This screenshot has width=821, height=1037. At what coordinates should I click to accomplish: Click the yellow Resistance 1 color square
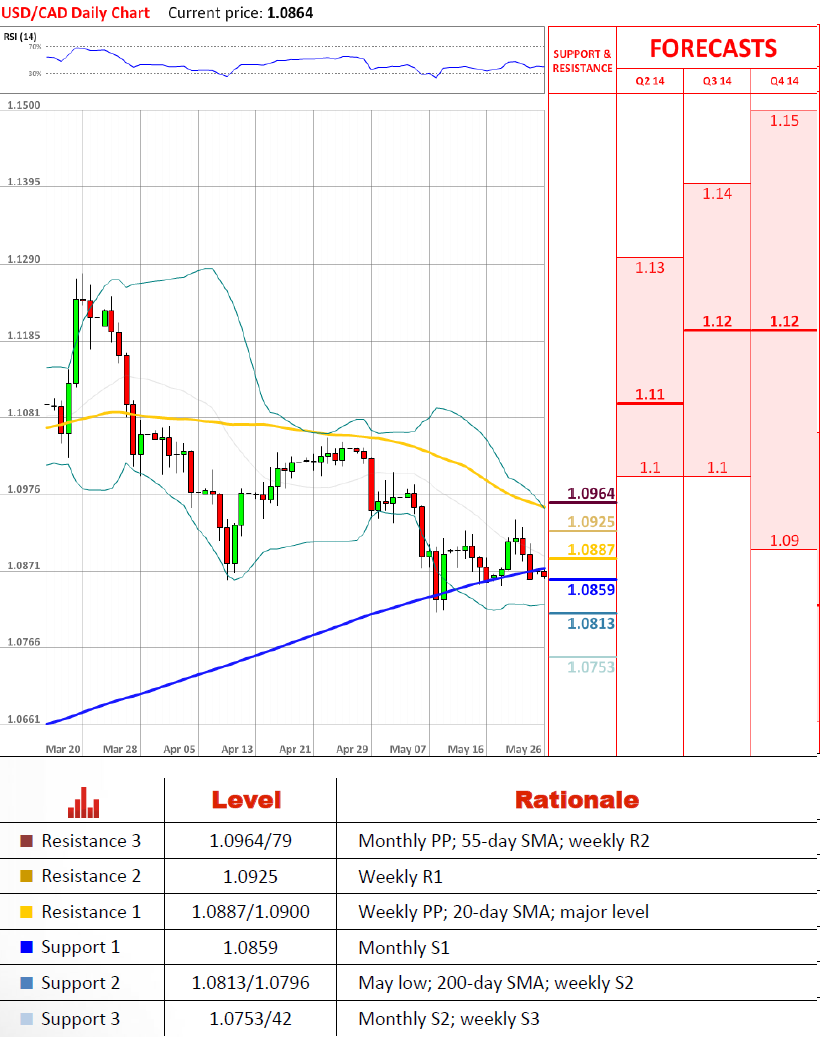[26, 912]
